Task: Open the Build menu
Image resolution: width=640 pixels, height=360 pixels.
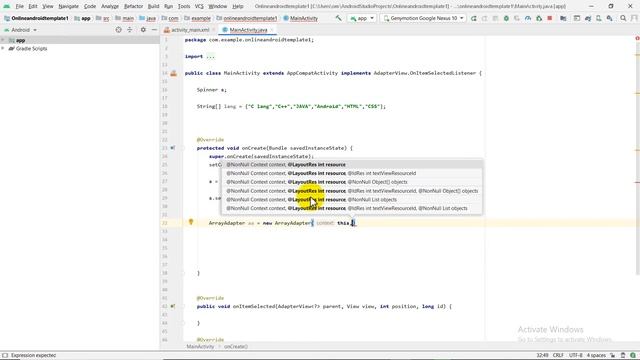Action: [x=153, y=6]
